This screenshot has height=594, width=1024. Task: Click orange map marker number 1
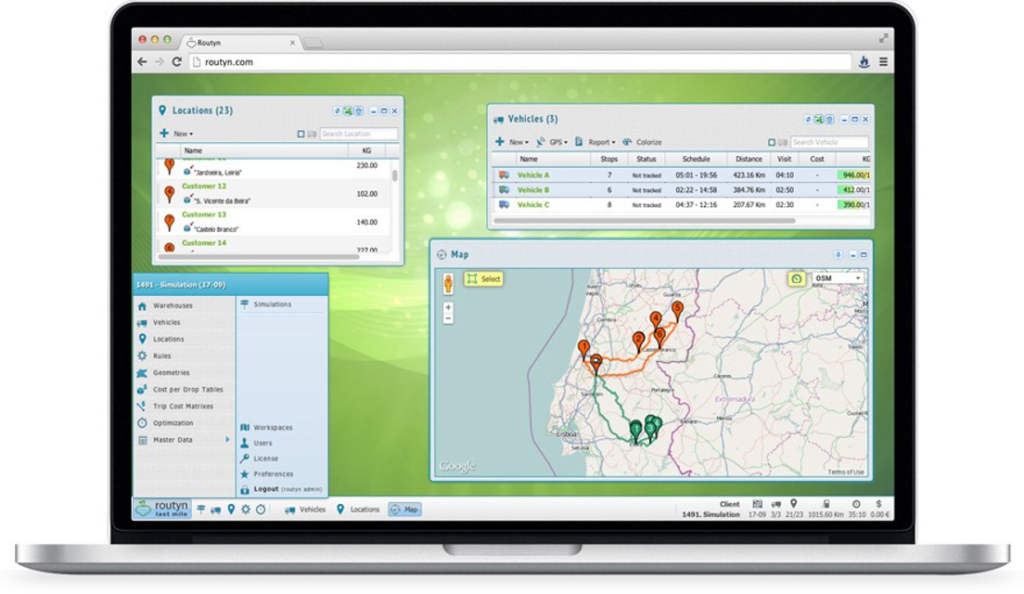click(x=584, y=349)
